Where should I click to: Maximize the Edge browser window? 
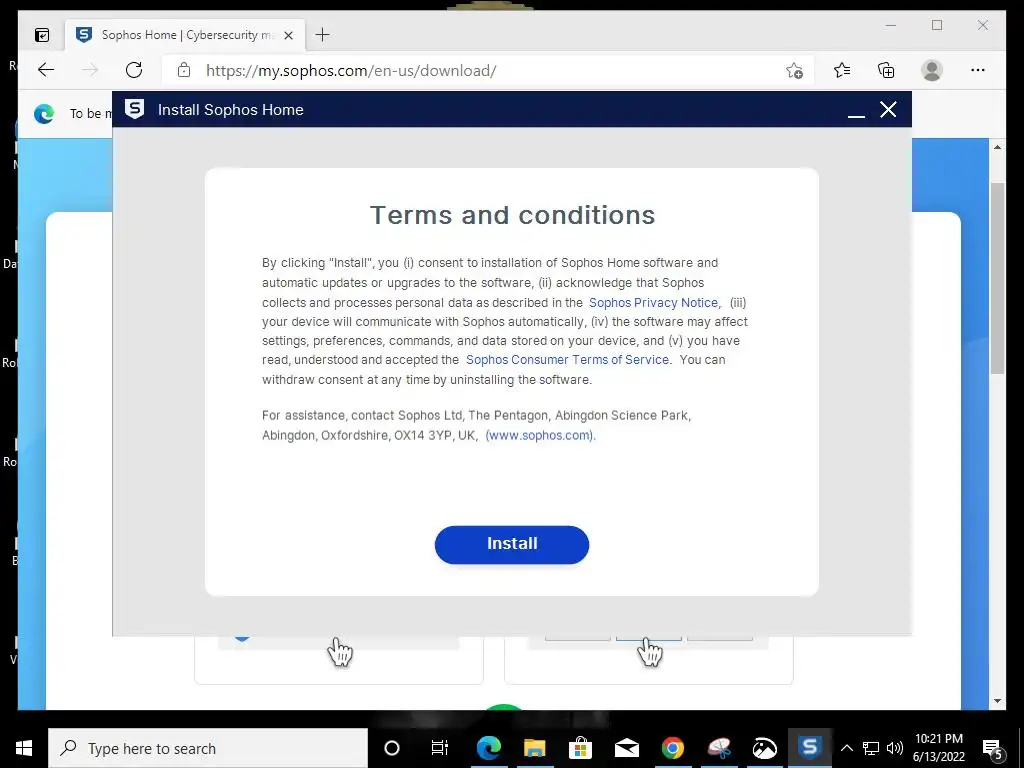(936, 25)
